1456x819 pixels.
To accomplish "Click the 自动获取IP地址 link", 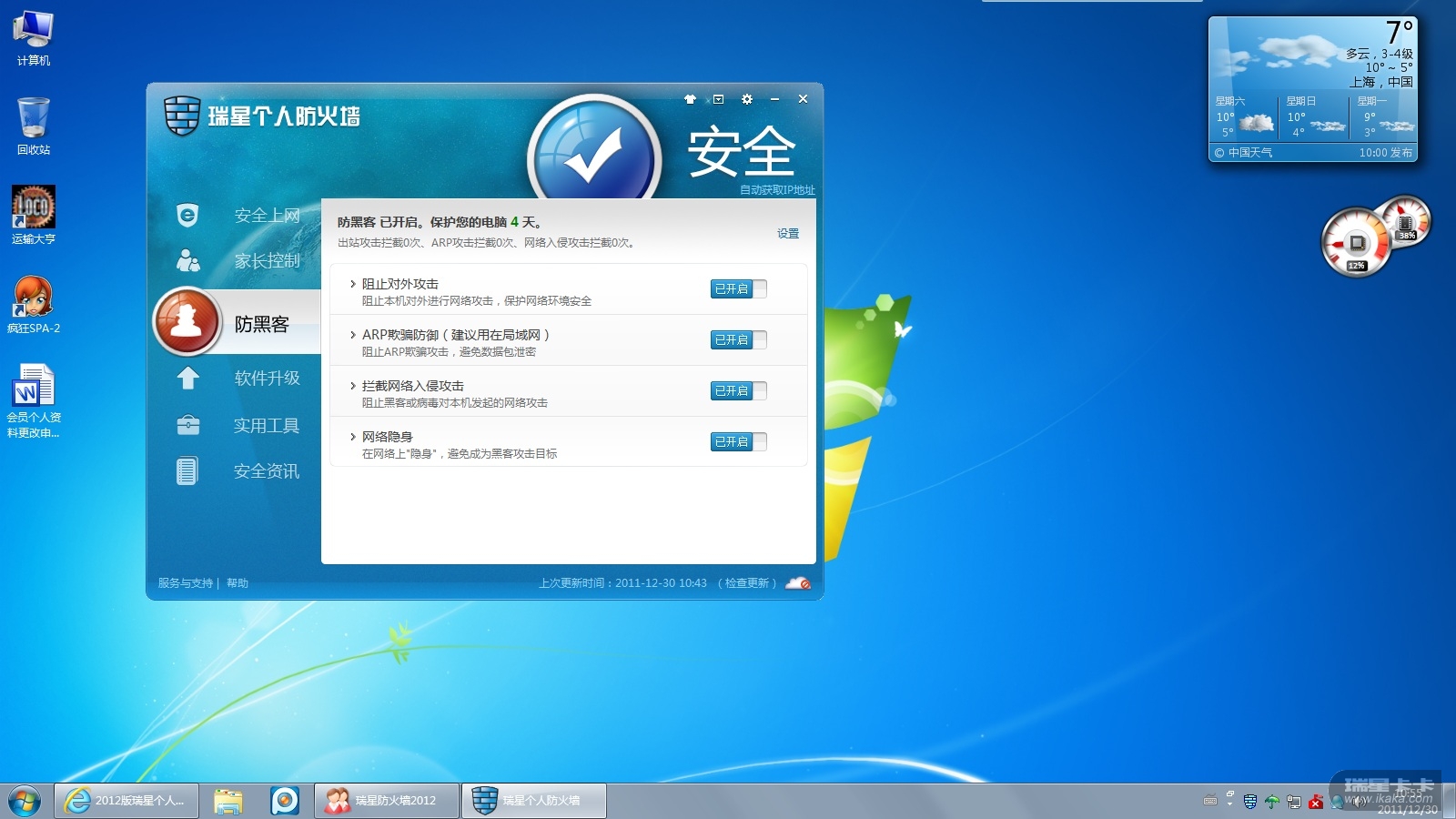I will [777, 190].
